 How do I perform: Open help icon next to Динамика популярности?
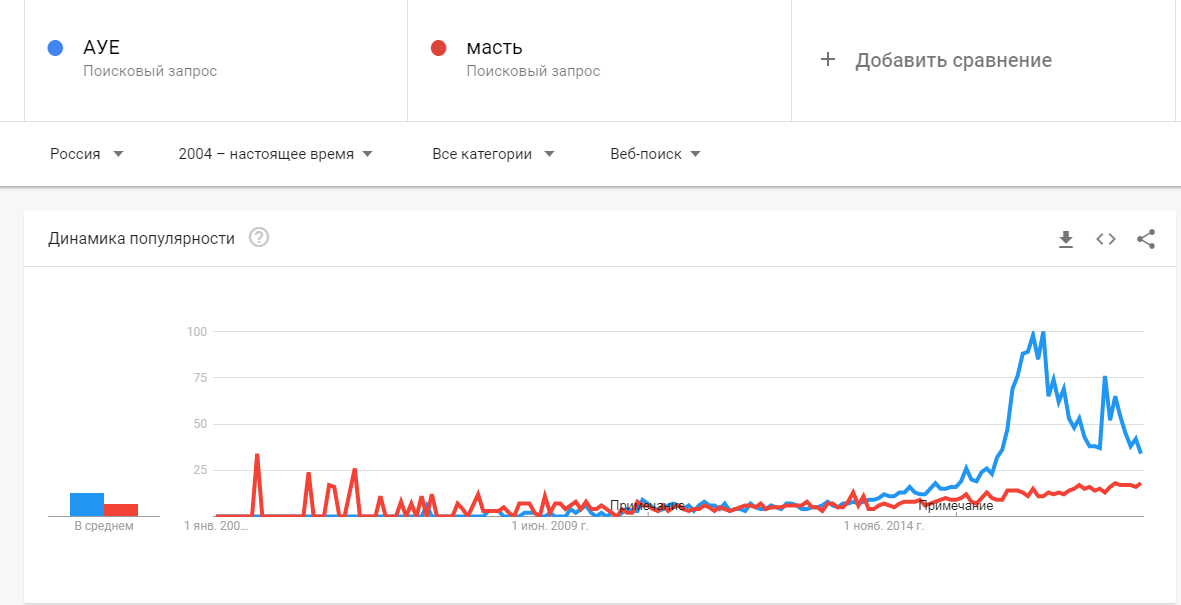pyautogui.click(x=259, y=238)
